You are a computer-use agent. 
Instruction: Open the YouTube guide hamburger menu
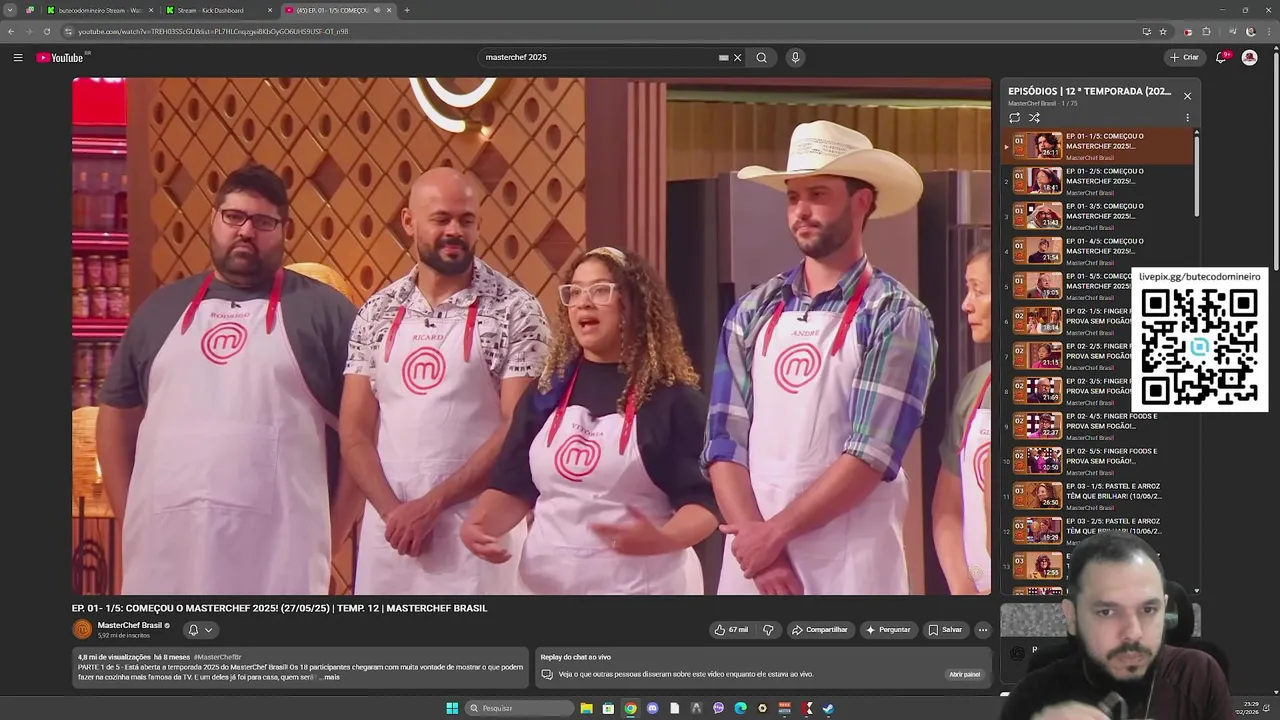coord(18,58)
